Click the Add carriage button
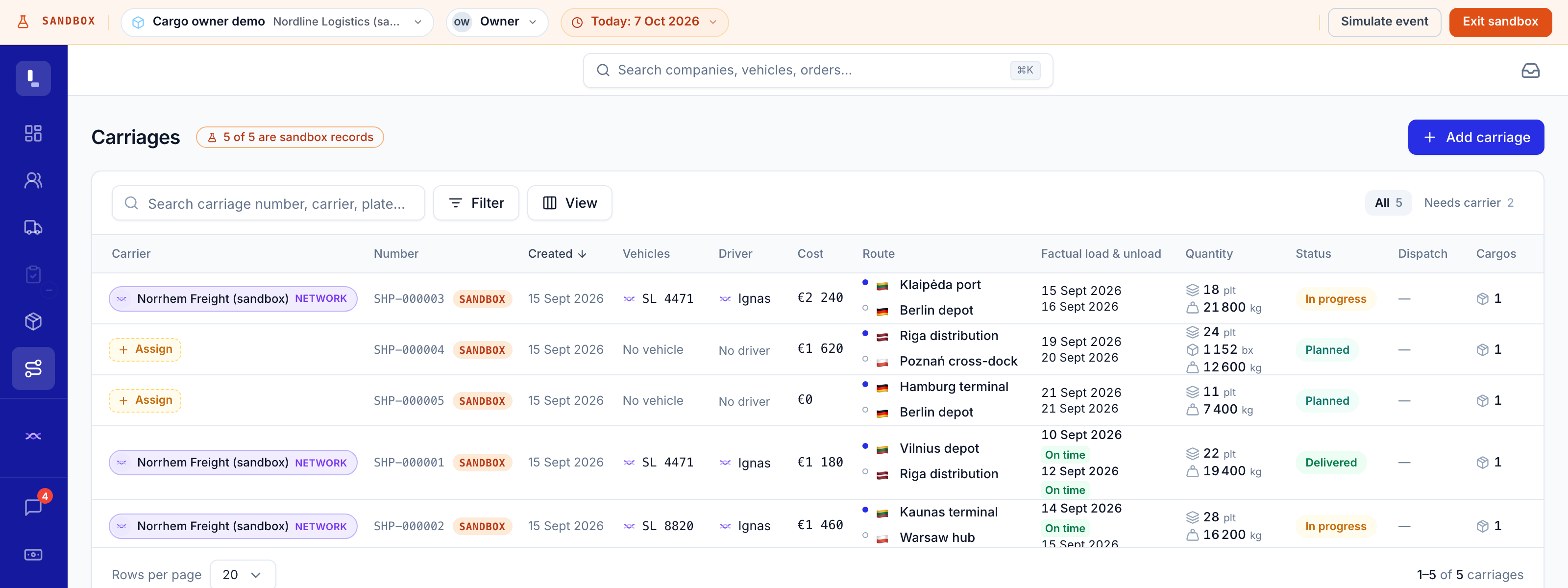 click(1475, 137)
